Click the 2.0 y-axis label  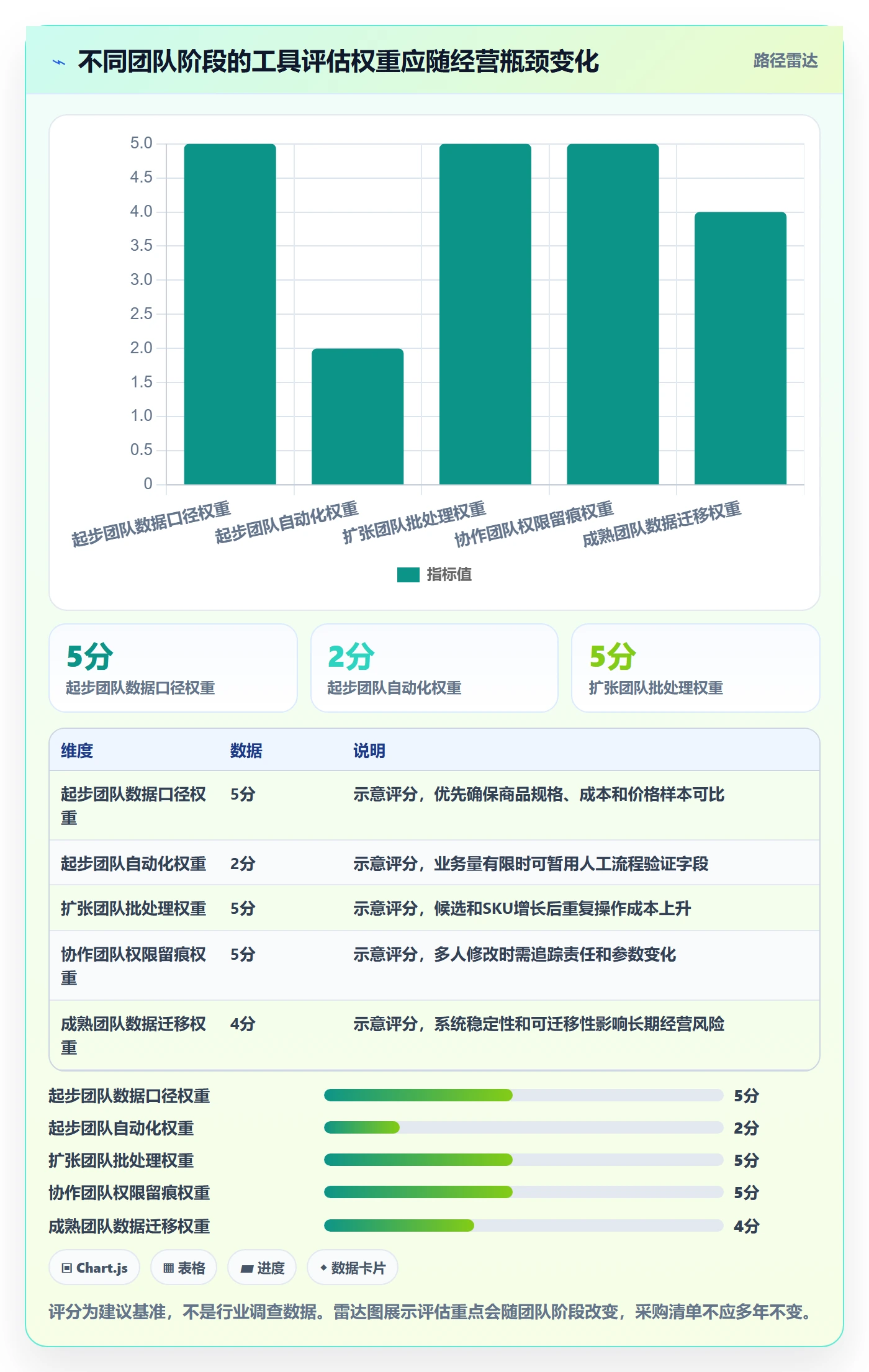141,348
